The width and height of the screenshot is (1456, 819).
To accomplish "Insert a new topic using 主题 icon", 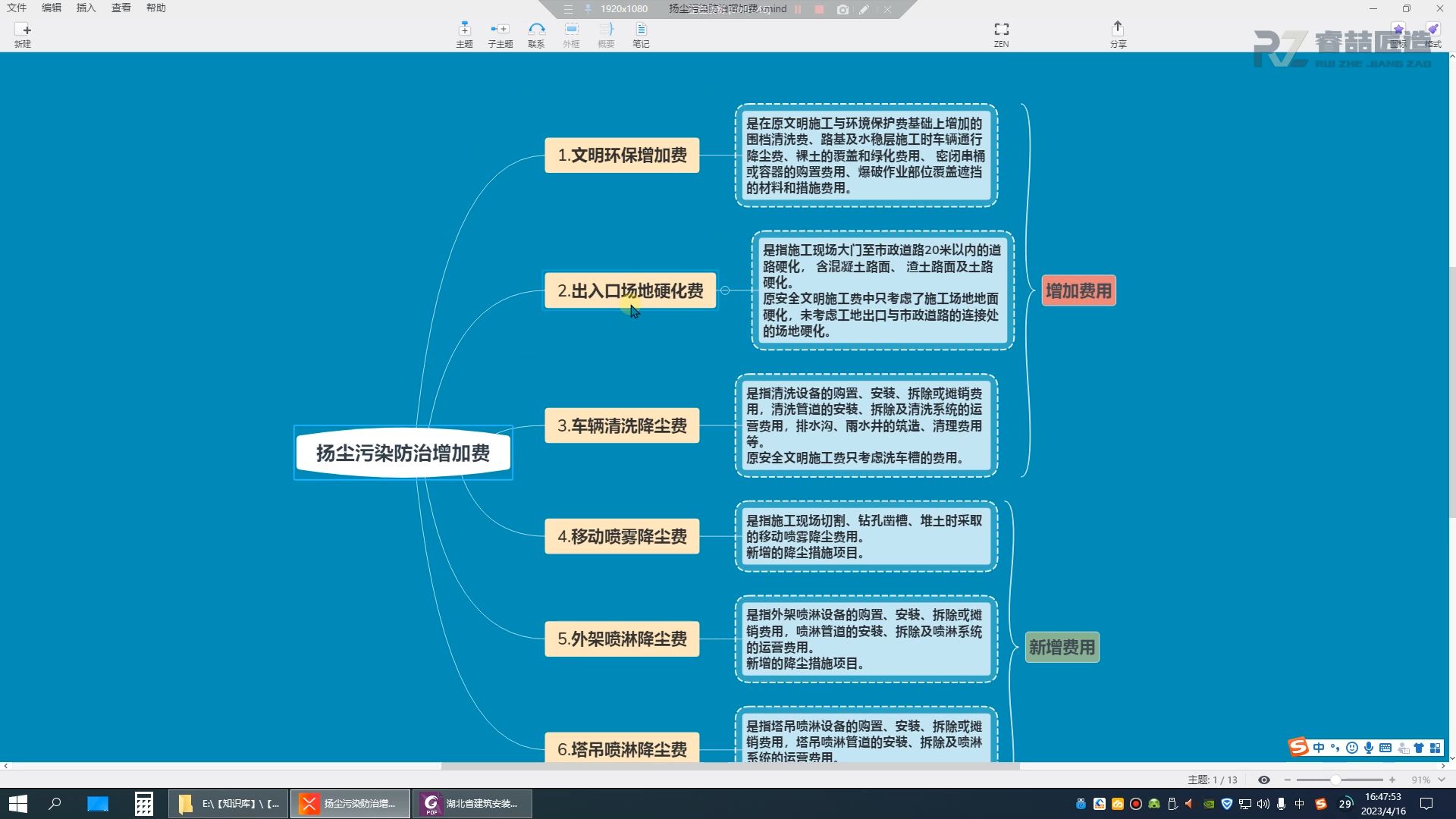I will (464, 33).
